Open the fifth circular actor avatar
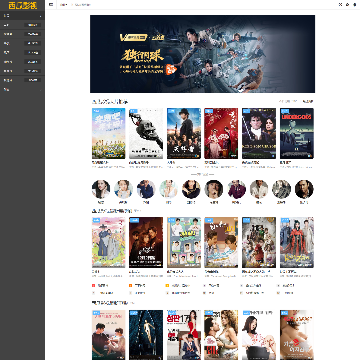Image resolution: width=360 pixels, height=360 pixels. pyautogui.click(x=191, y=189)
